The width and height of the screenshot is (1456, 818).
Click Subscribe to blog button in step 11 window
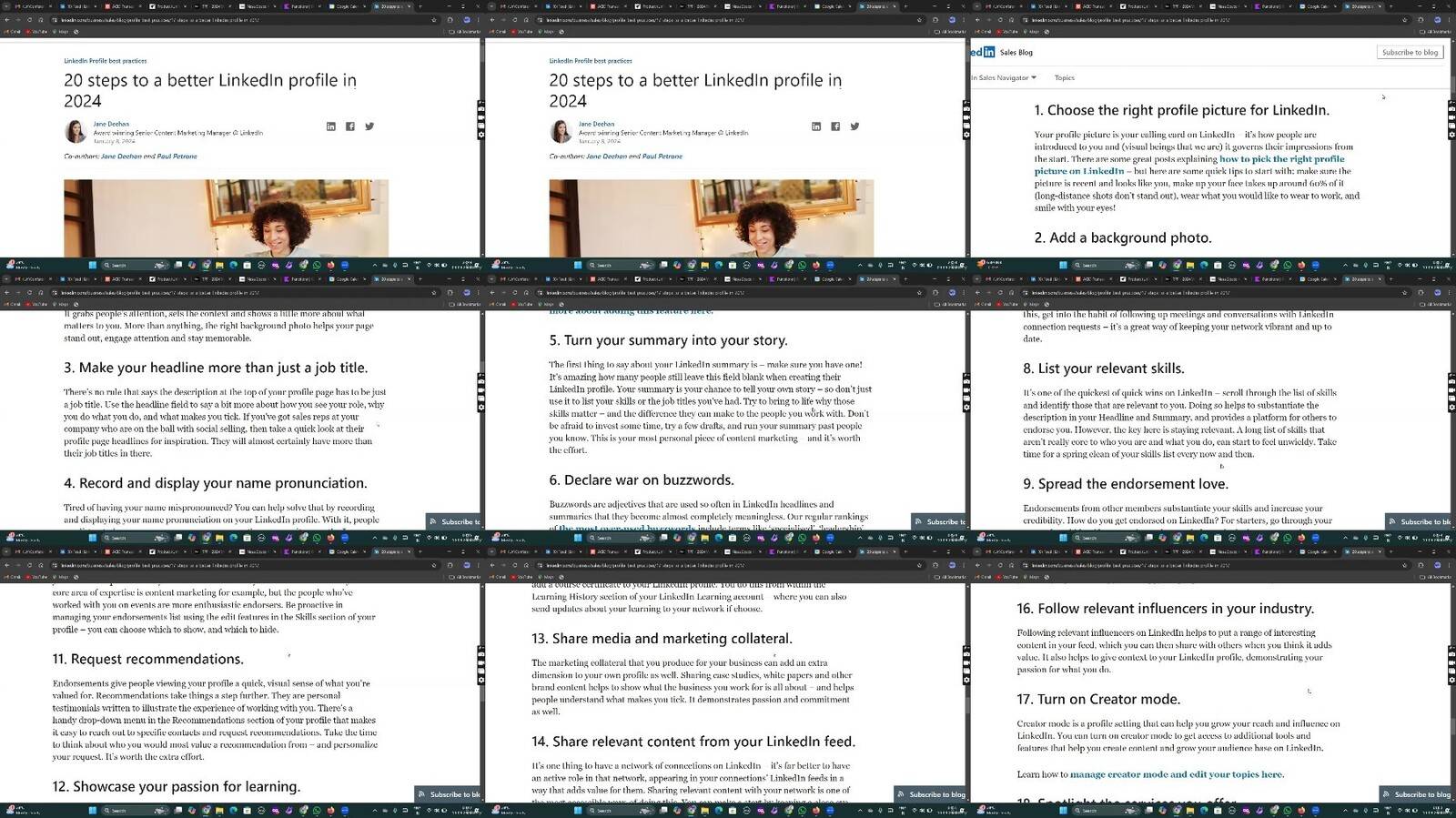coord(448,794)
